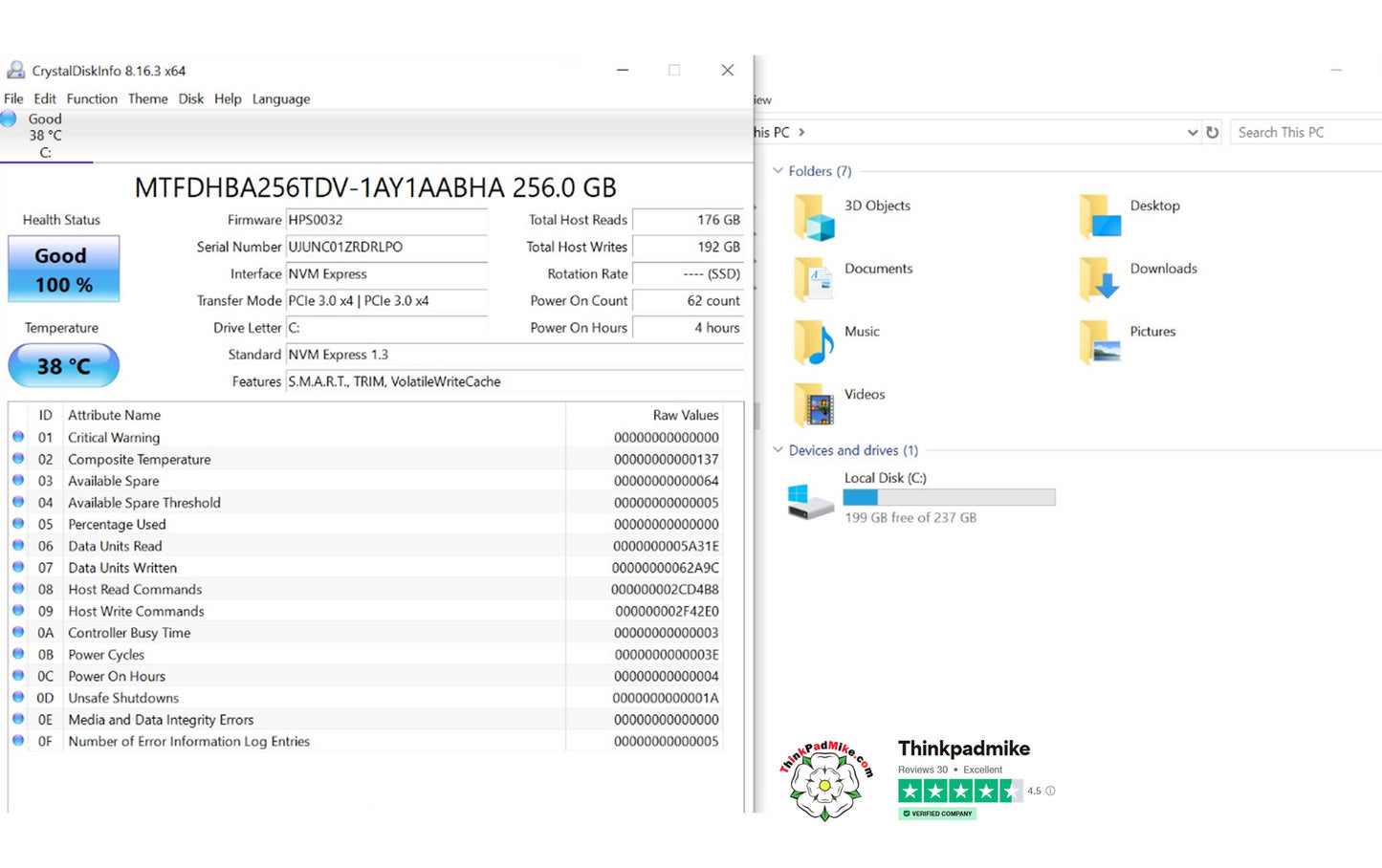Viewport: 1382px width, 868px height.
Task: Open the Language menu
Action: pos(281,98)
